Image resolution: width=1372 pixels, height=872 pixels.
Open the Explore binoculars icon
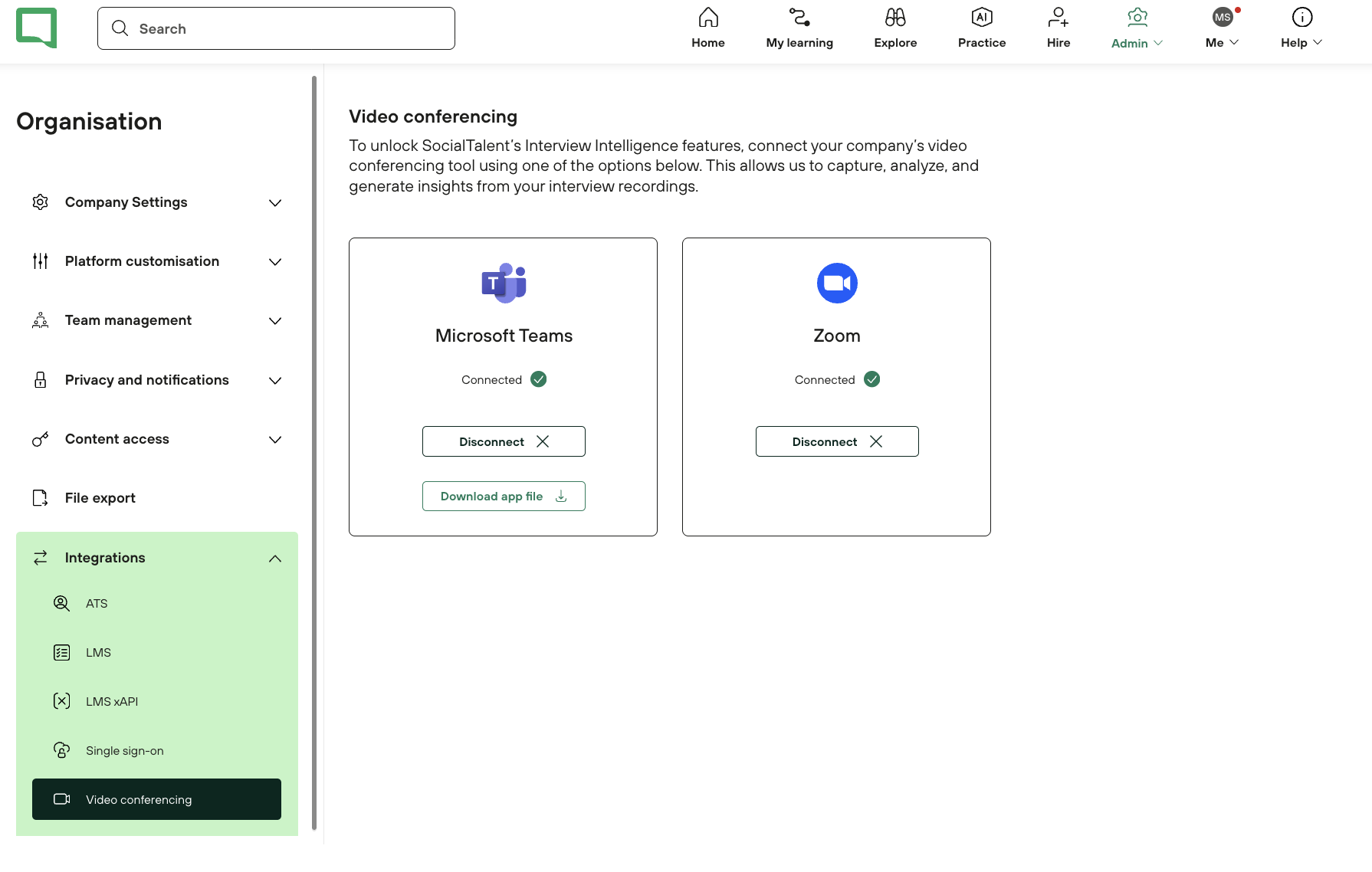click(x=894, y=17)
